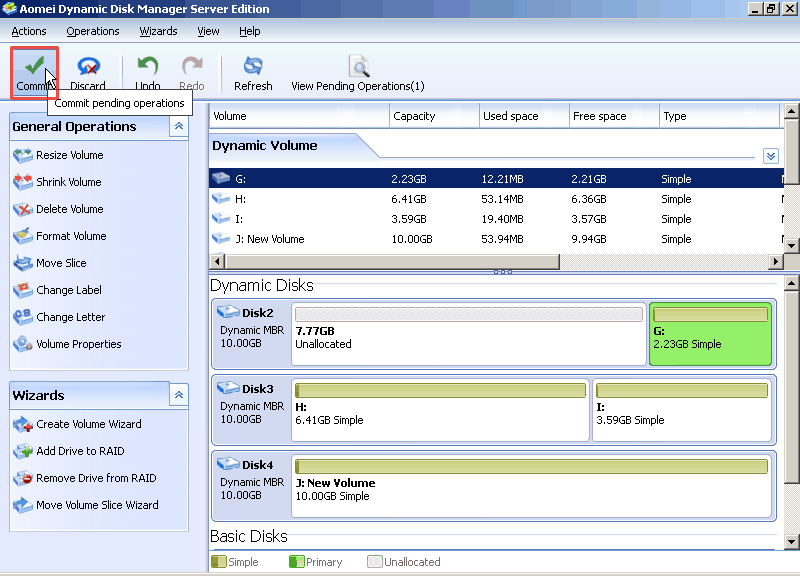Click the Commit checkmark toolbar icon
This screenshot has width=800, height=576.
point(34,67)
